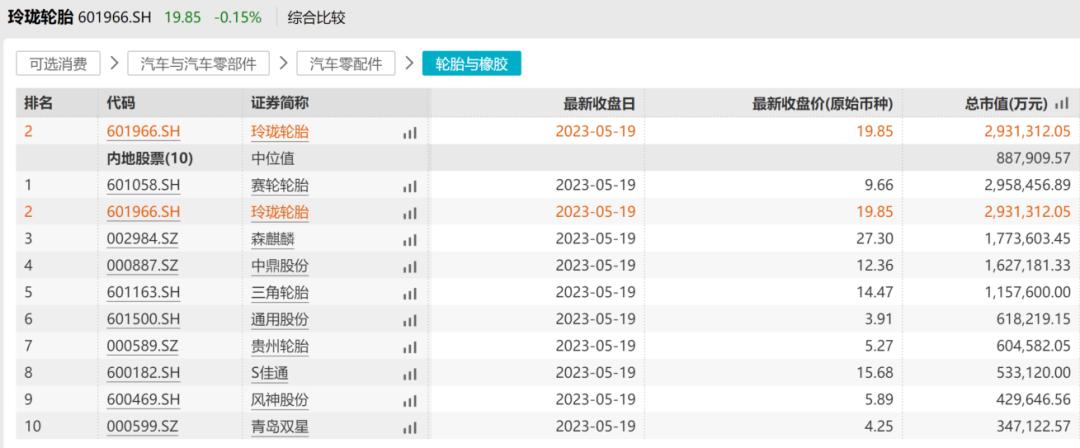Open stock code 000589.SZ
Image resolution: width=1080 pixels, height=448 pixels.
point(143,346)
